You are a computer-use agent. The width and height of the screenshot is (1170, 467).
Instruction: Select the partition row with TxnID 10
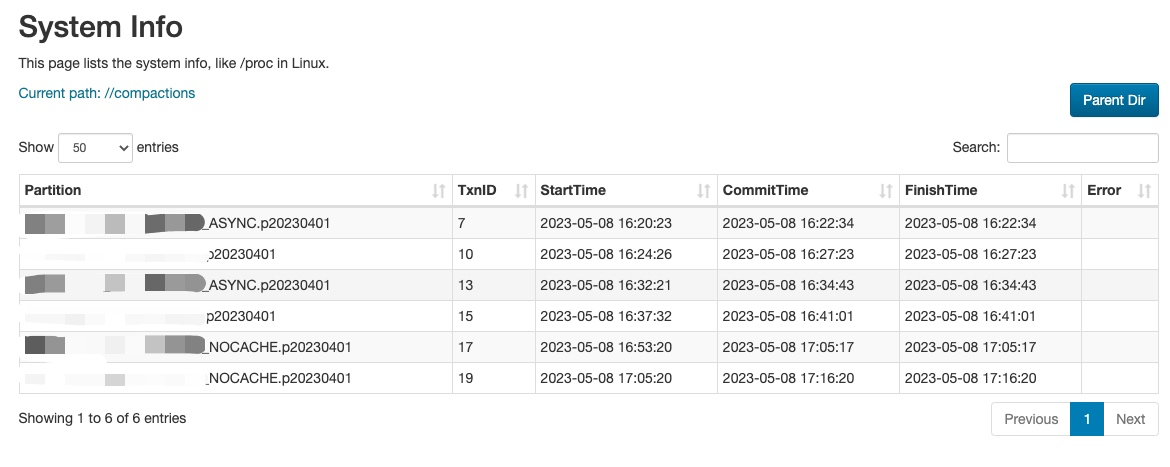coord(240,254)
